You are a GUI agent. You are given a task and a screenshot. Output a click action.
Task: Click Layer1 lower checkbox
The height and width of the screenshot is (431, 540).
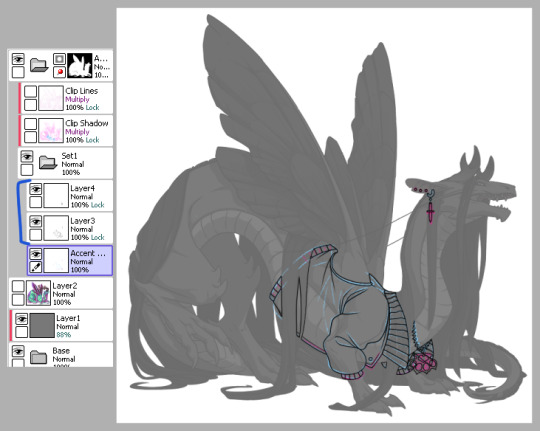click(x=22, y=332)
